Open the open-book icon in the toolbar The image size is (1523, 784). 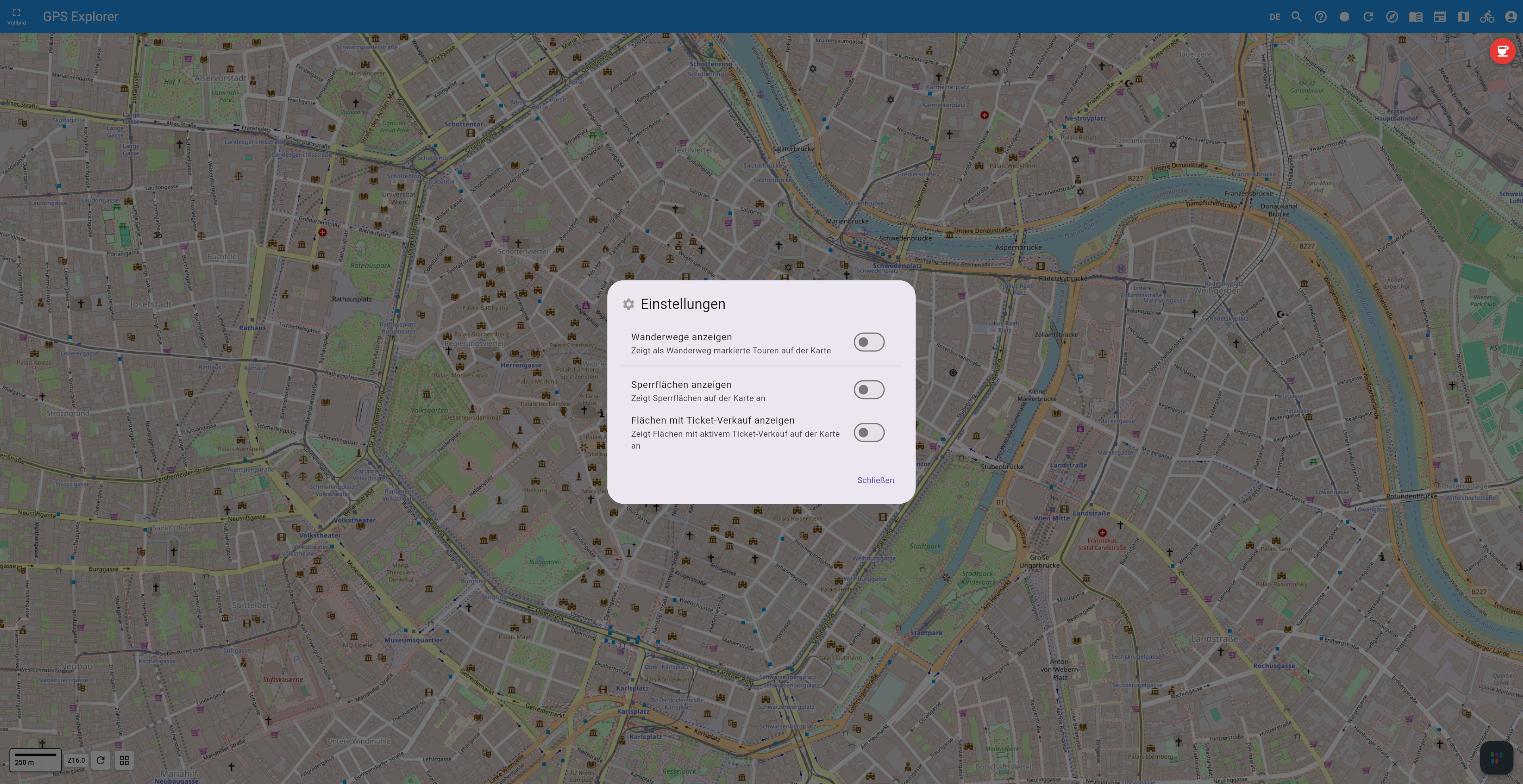(1416, 17)
